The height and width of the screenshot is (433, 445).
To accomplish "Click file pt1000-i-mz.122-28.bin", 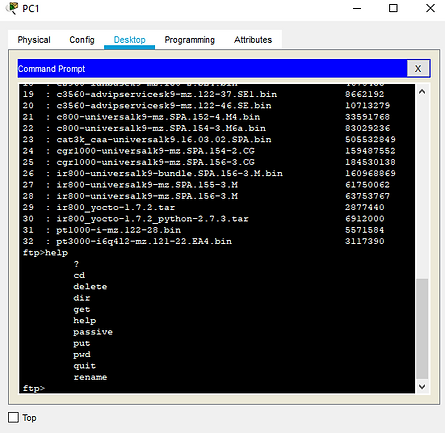I will point(118,230).
